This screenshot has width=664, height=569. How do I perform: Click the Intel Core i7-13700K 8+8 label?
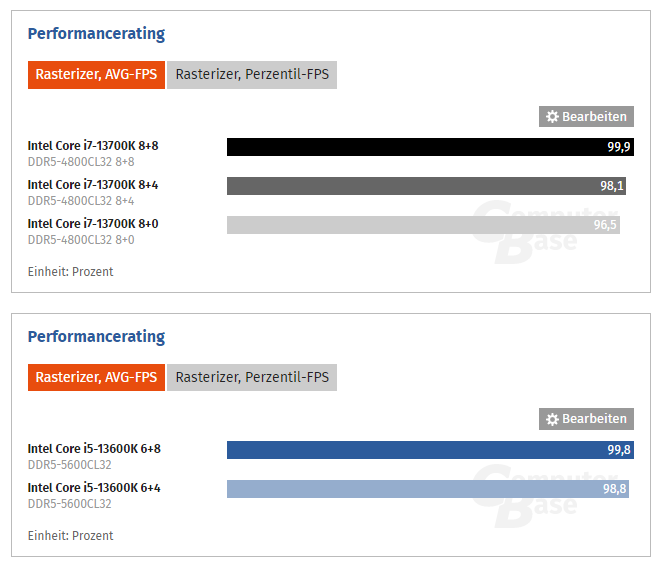pyautogui.click(x=93, y=146)
